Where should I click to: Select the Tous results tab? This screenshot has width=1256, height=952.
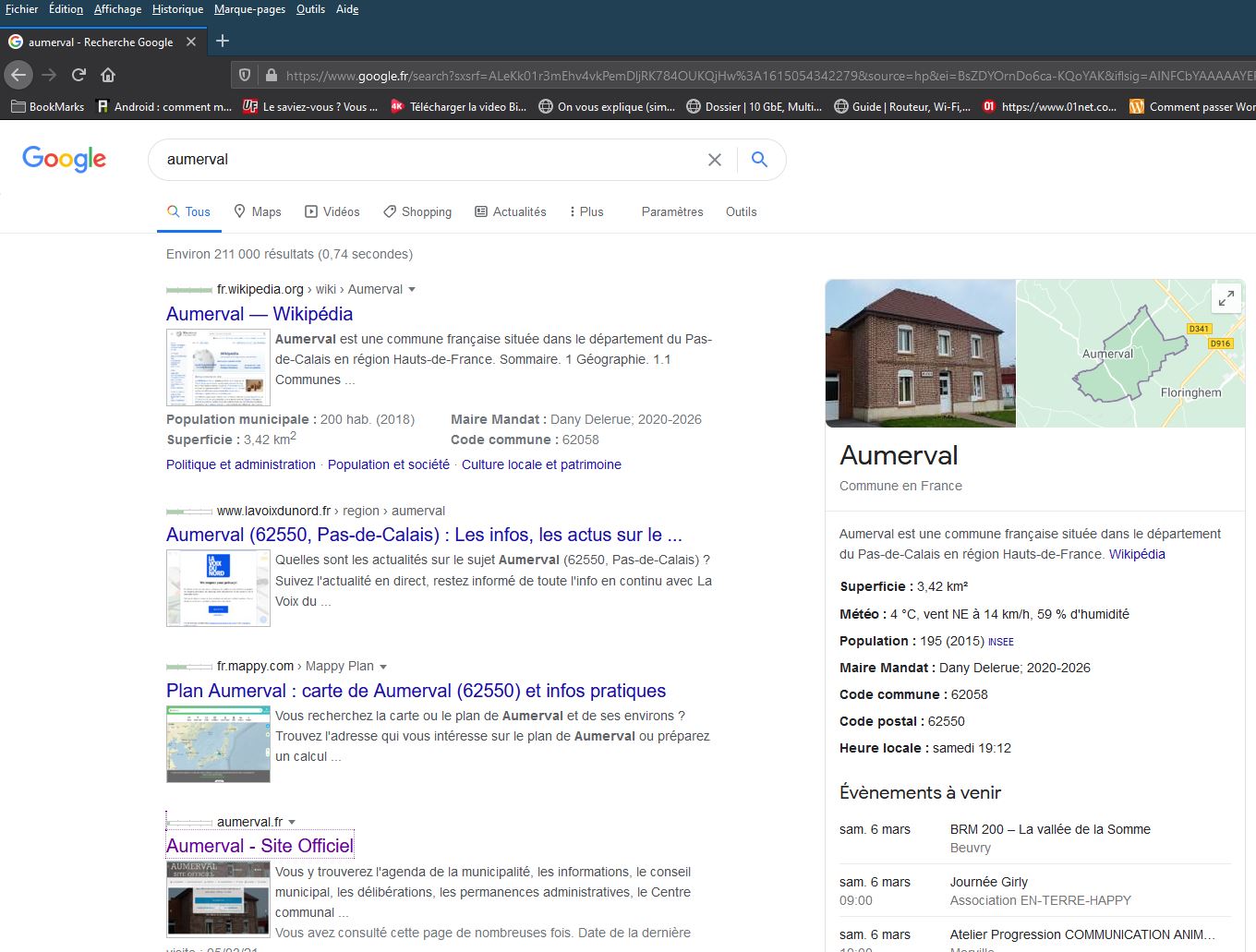[x=189, y=211]
